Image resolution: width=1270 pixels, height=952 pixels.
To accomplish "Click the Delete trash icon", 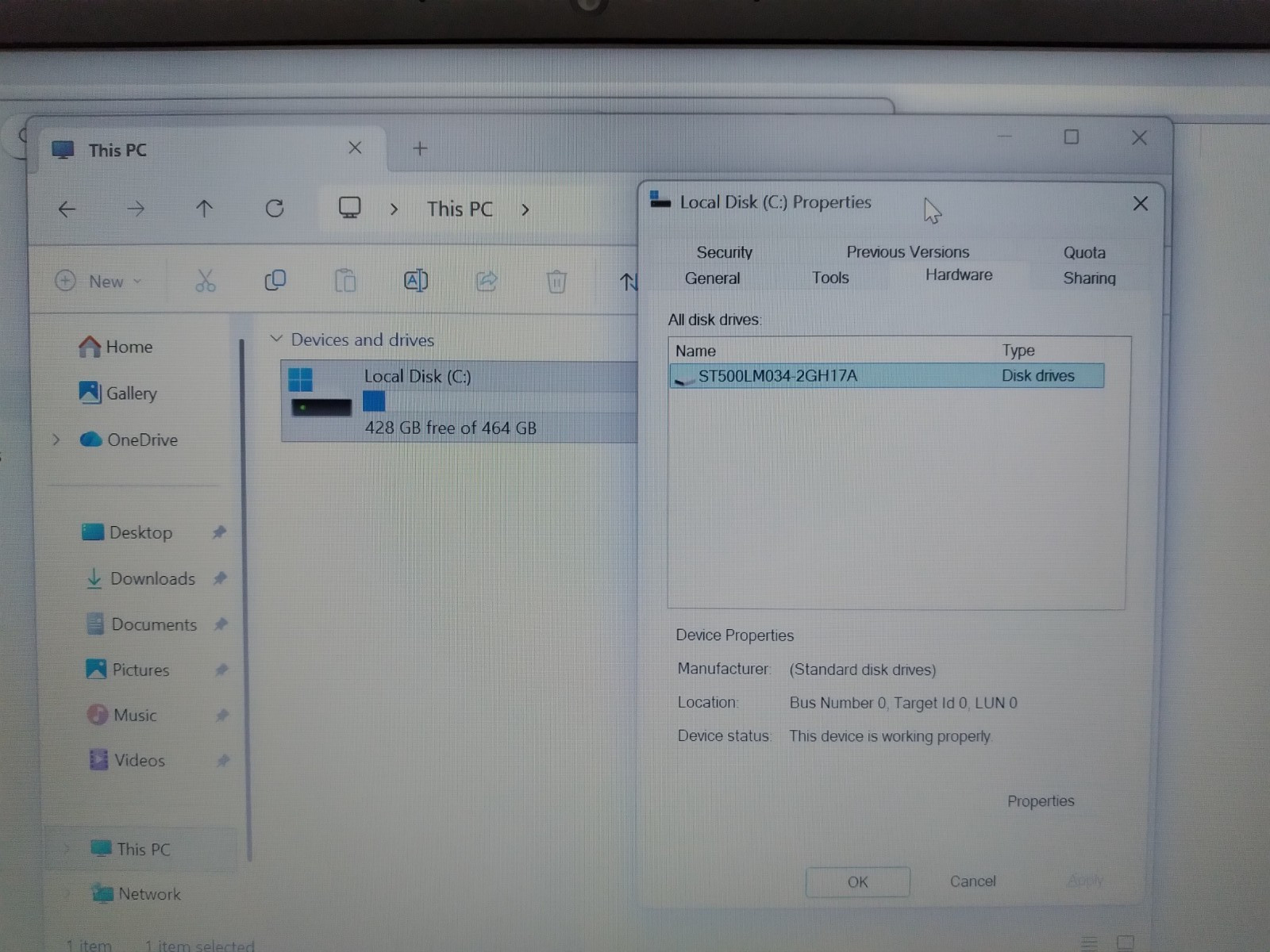I will pyautogui.click(x=556, y=282).
